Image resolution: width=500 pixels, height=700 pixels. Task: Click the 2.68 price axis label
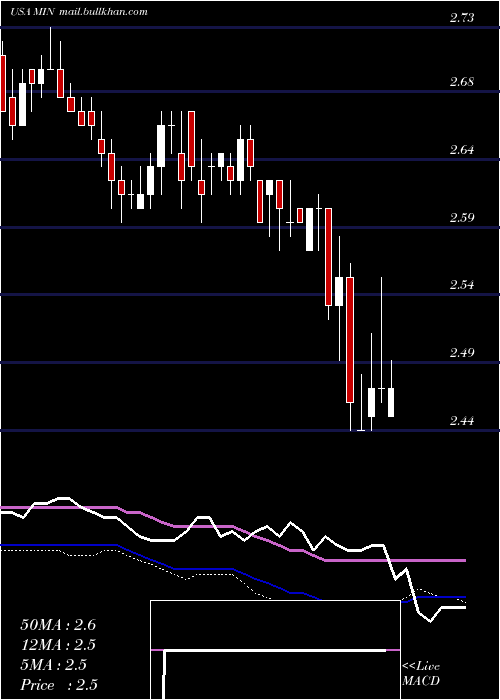tap(462, 83)
